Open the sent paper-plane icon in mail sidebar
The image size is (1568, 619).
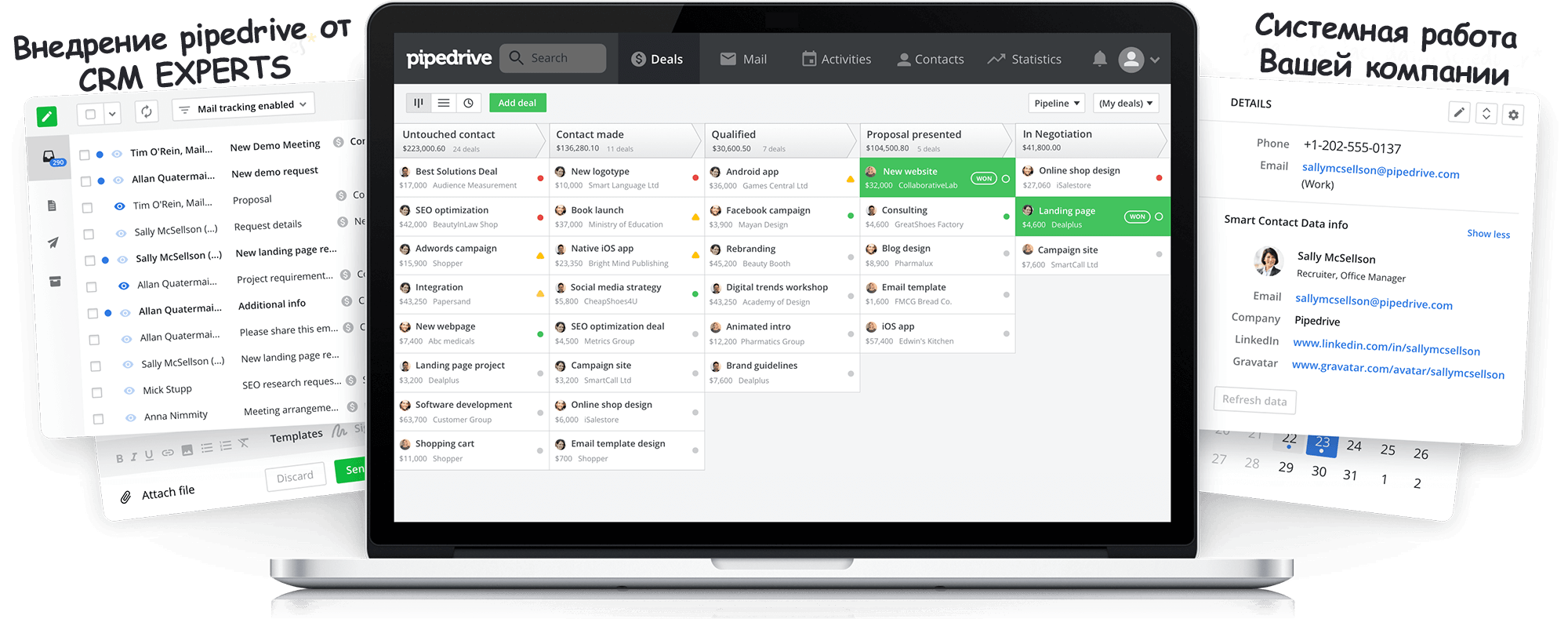(53, 243)
